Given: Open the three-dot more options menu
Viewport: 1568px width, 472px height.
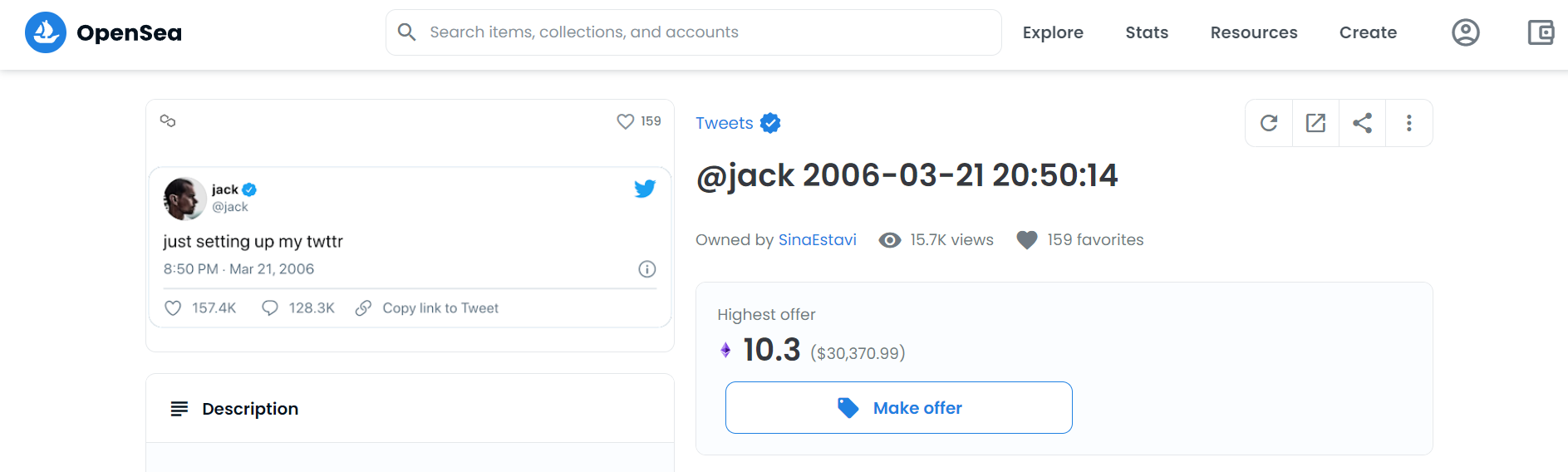Looking at the screenshot, I should click(x=1408, y=123).
